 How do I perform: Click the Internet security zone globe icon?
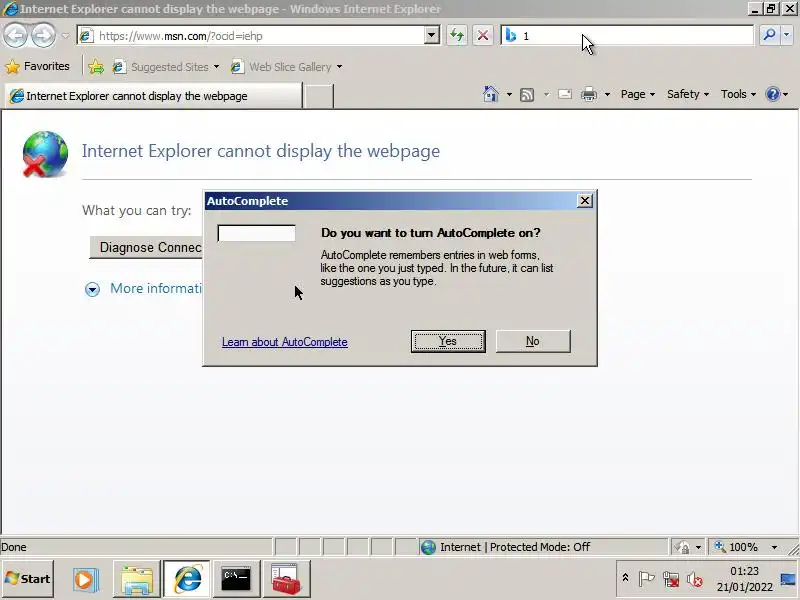pos(428,547)
